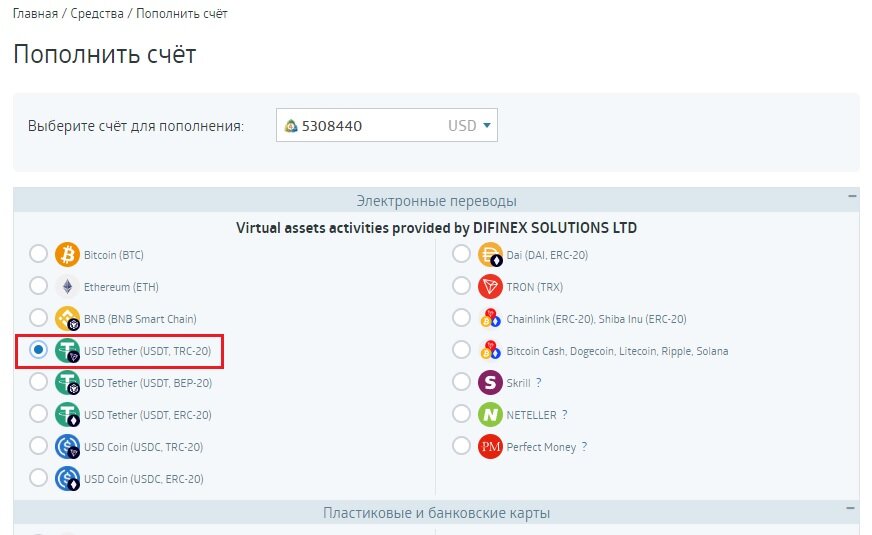Click the NETELLER green N icon
Screen dimensions: 872x535
pyautogui.click(x=490, y=415)
